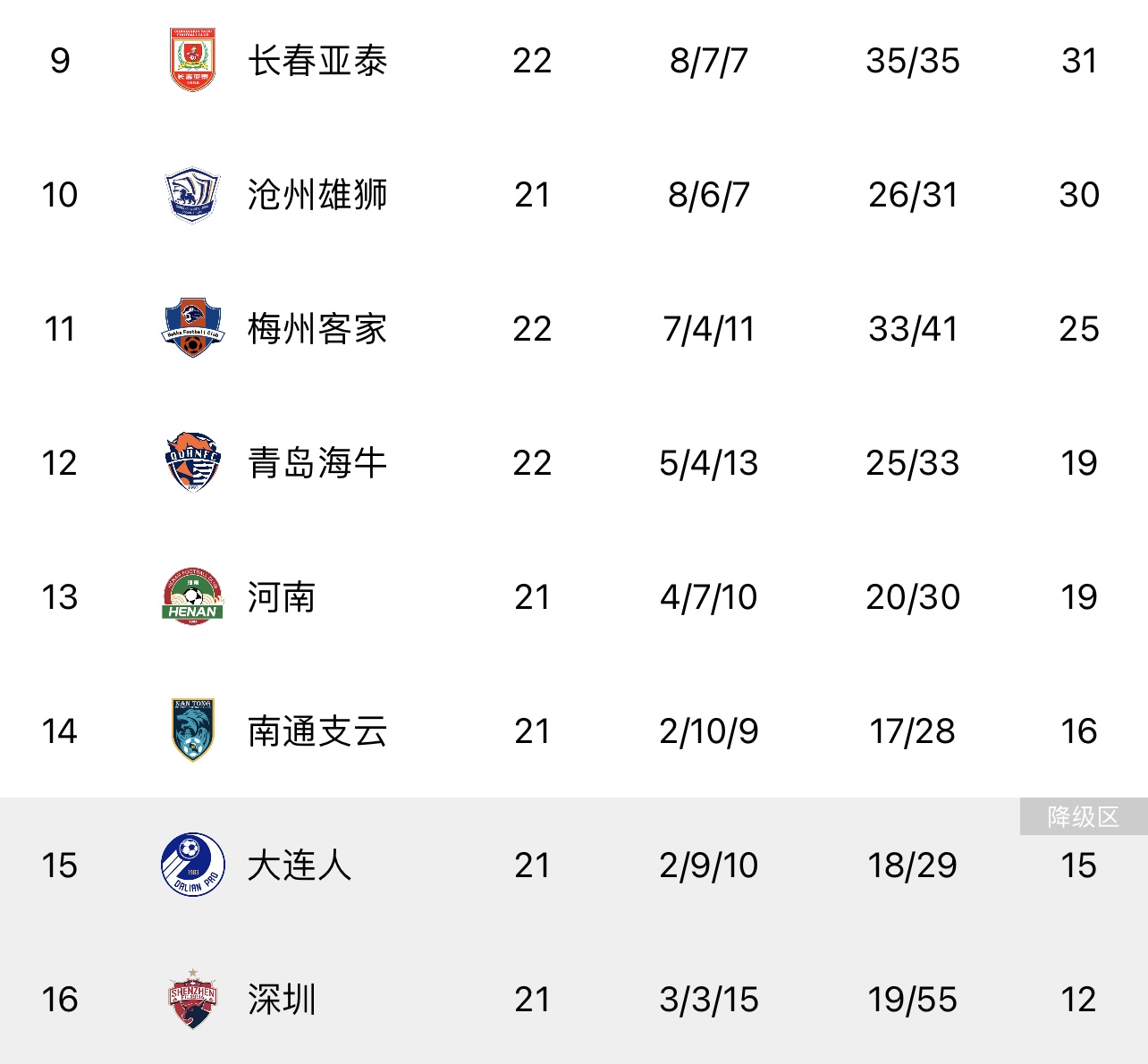Select the 19/55 goals cell for 深圳
Image resolution: width=1148 pixels, height=1064 pixels.
coord(912,1000)
